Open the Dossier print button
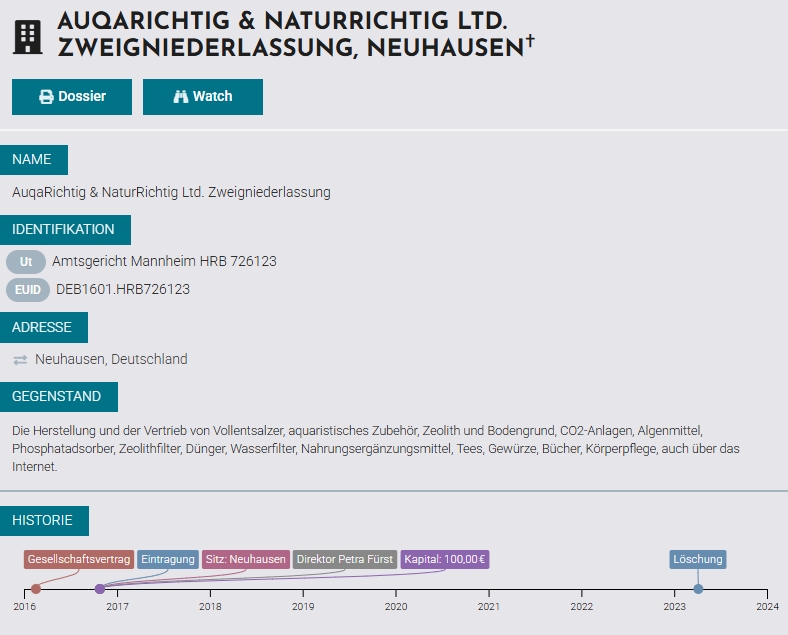The width and height of the screenshot is (788, 635). (72, 97)
